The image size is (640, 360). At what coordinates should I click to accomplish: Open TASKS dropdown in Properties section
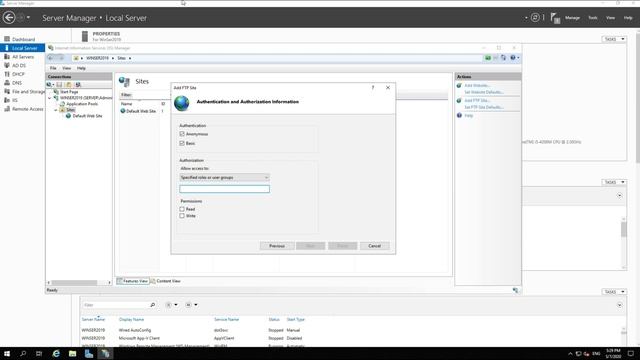click(614, 39)
